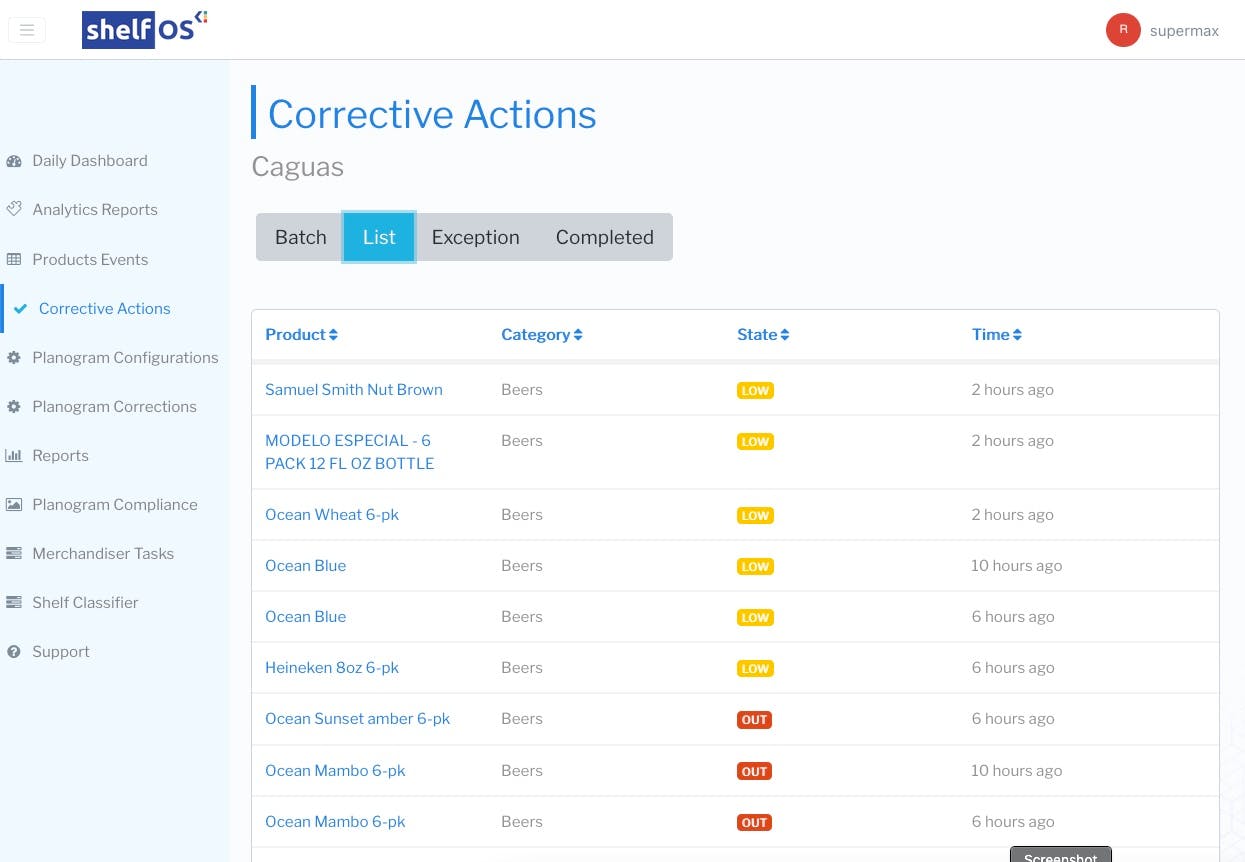Image resolution: width=1245 pixels, height=862 pixels.
Task: Click the Planogram Compliance image icon
Action: click(14, 505)
